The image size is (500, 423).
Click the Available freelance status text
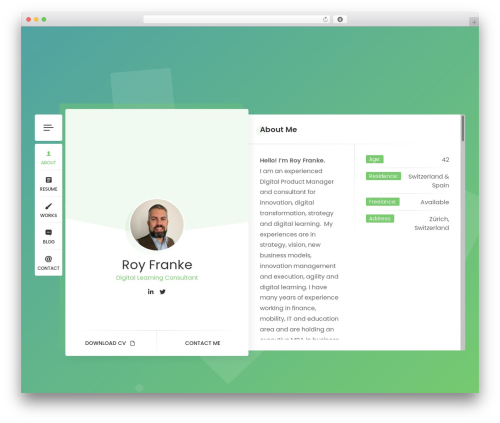point(435,202)
